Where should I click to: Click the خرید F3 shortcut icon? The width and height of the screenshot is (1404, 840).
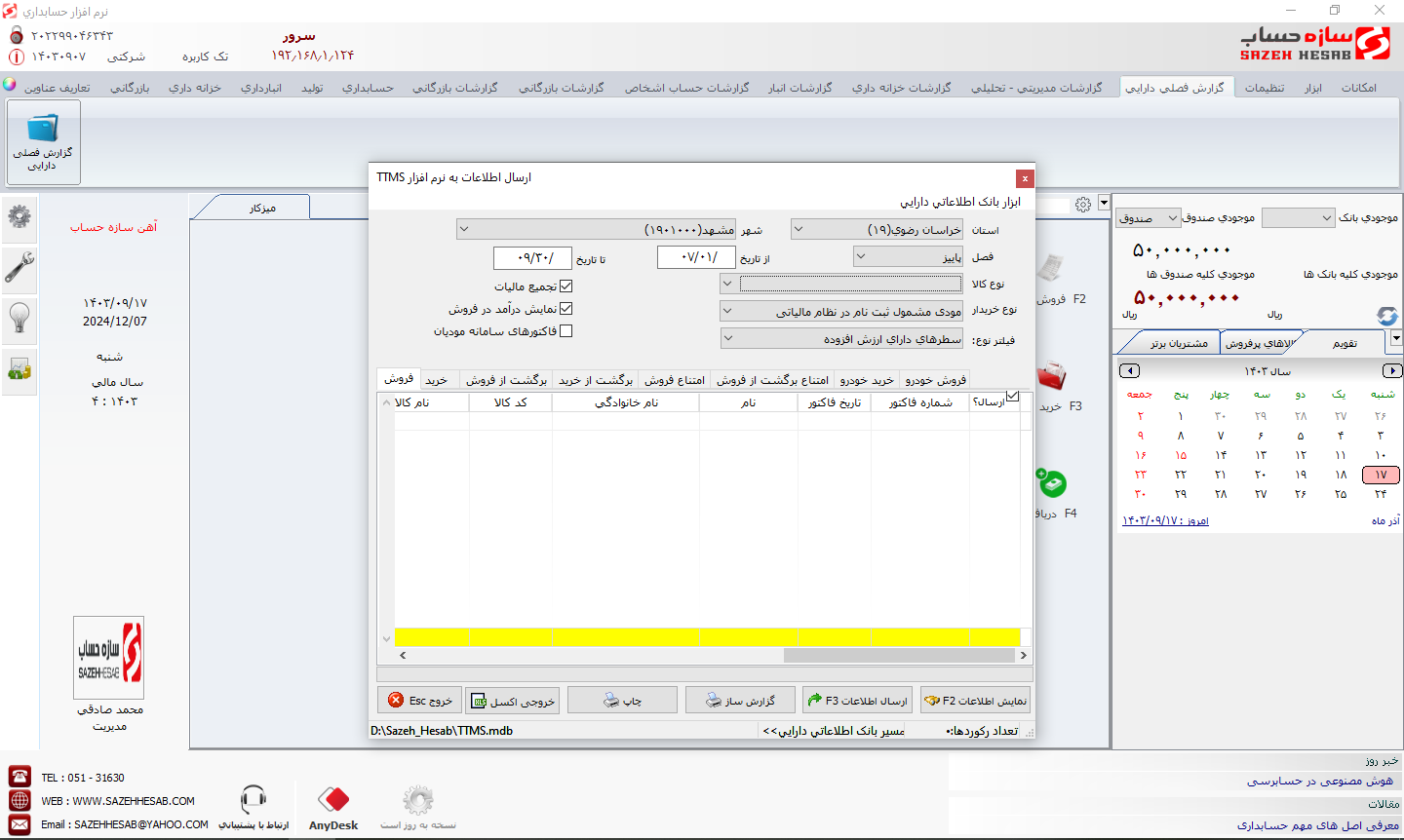click(1052, 375)
